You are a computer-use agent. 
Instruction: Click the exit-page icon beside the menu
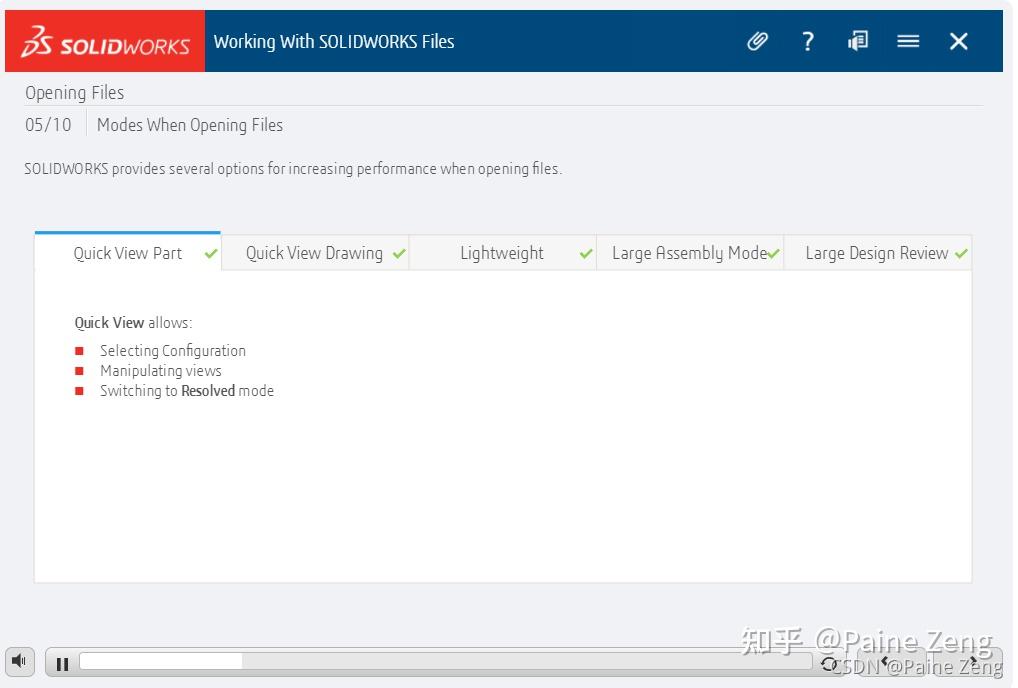[x=857, y=41]
